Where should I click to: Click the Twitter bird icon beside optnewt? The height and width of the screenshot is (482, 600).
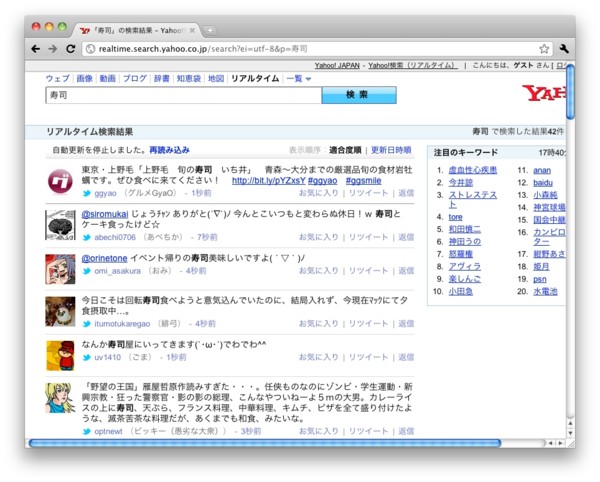pos(87,432)
